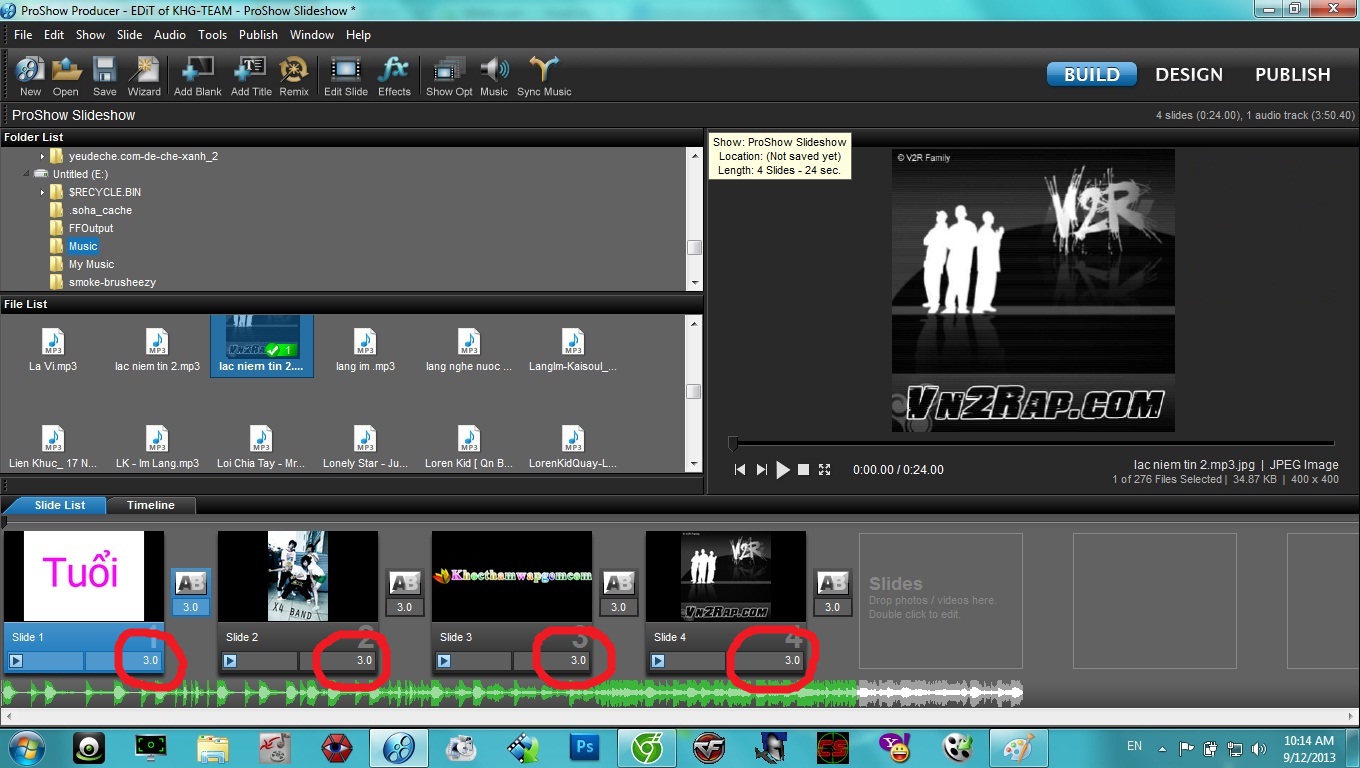The height and width of the screenshot is (768, 1360).
Task: Switch to the Timeline tab
Action: click(150, 506)
